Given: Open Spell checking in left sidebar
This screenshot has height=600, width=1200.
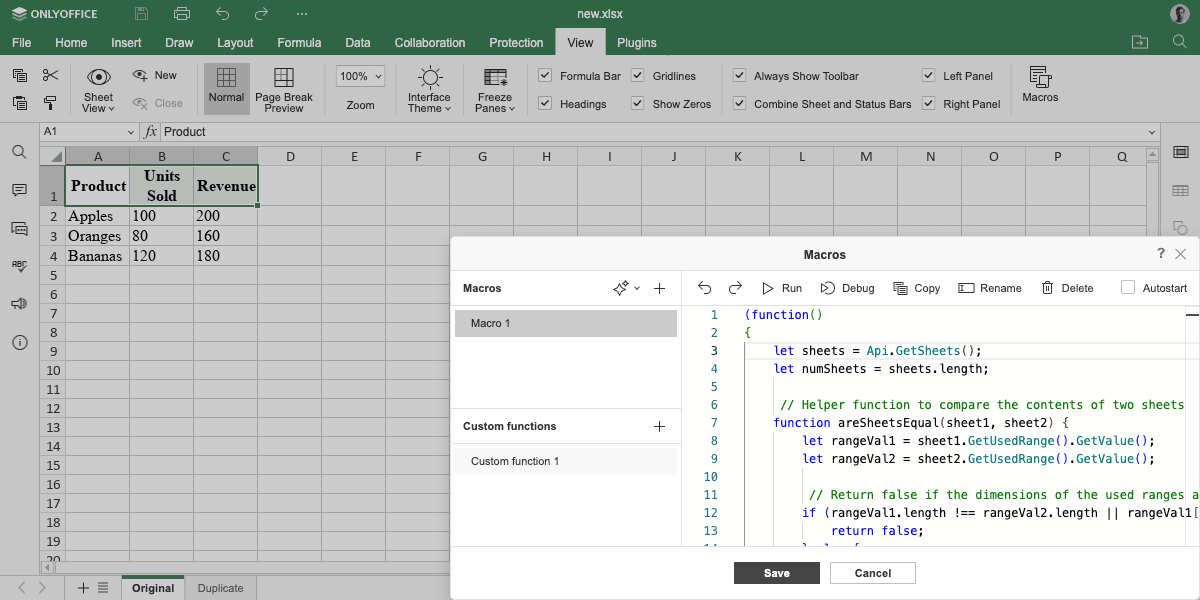Looking at the screenshot, I should (x=19, y=266).
